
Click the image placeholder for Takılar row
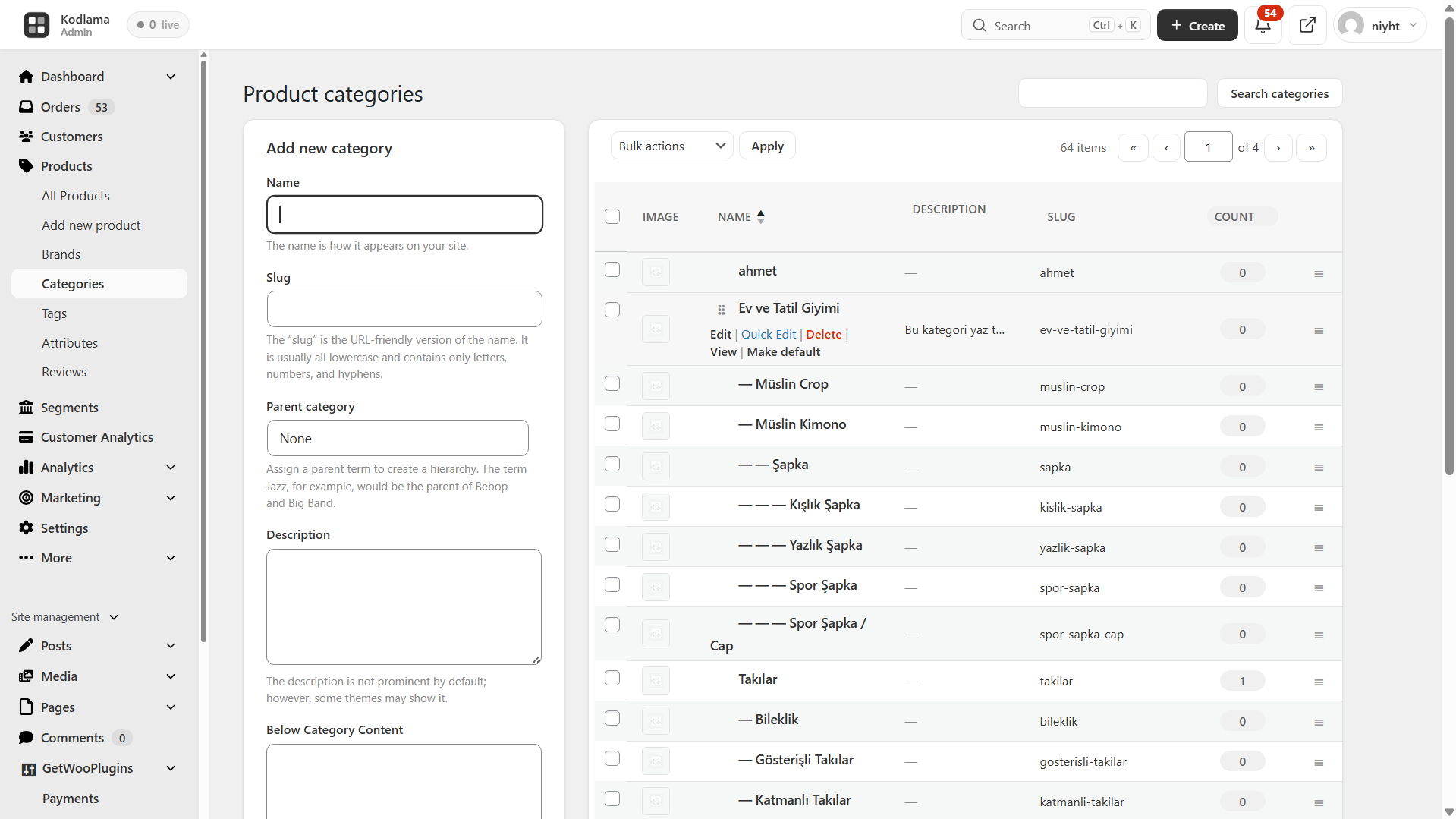656,681
